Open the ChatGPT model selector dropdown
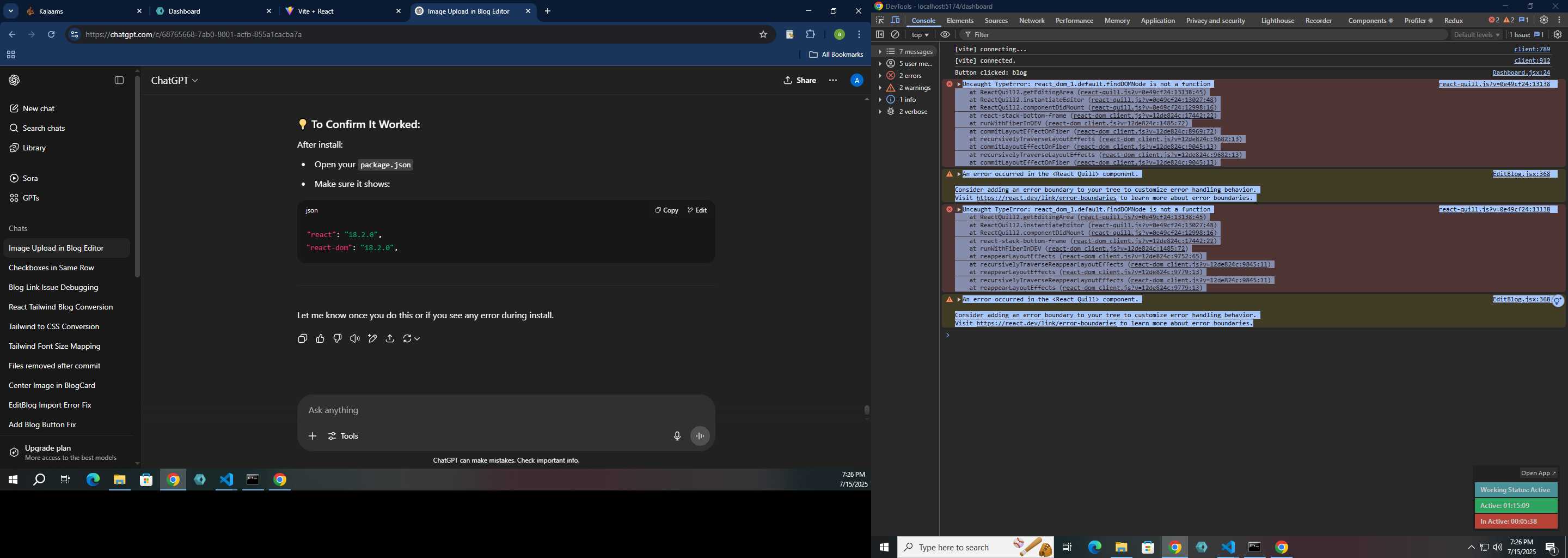 (x=175, y=81)
